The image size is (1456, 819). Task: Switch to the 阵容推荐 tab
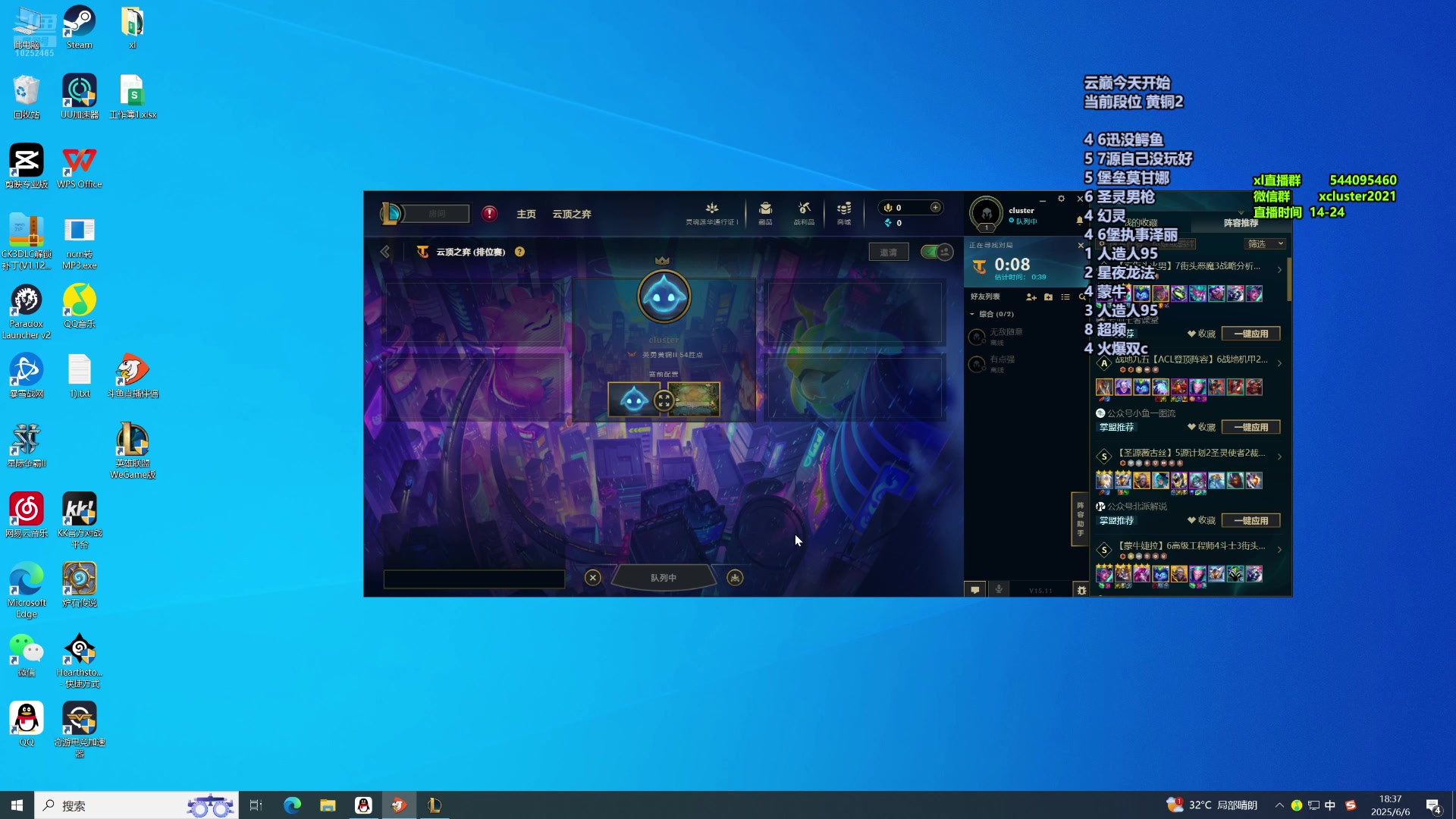(1241, 223)
